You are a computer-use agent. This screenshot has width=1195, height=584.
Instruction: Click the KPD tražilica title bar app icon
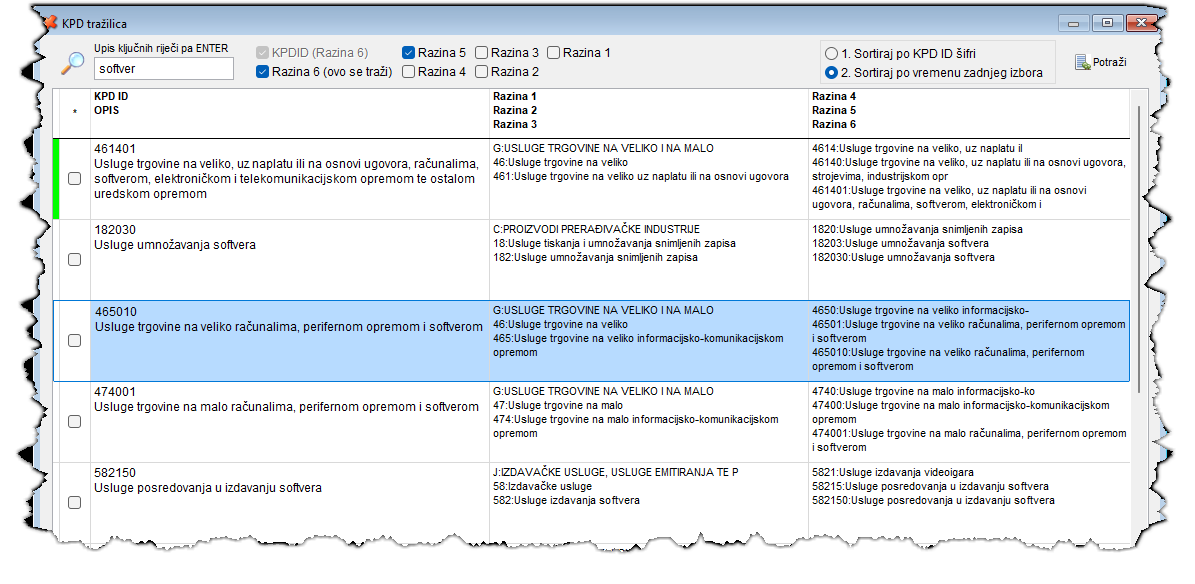pyautogui.click(x=50, y=22)
